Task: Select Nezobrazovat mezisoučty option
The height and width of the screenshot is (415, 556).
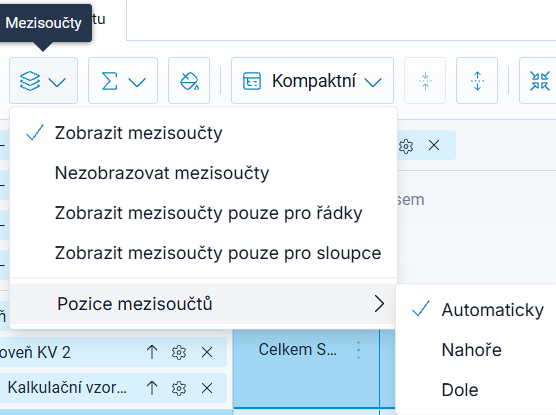Action: [203, 173]
